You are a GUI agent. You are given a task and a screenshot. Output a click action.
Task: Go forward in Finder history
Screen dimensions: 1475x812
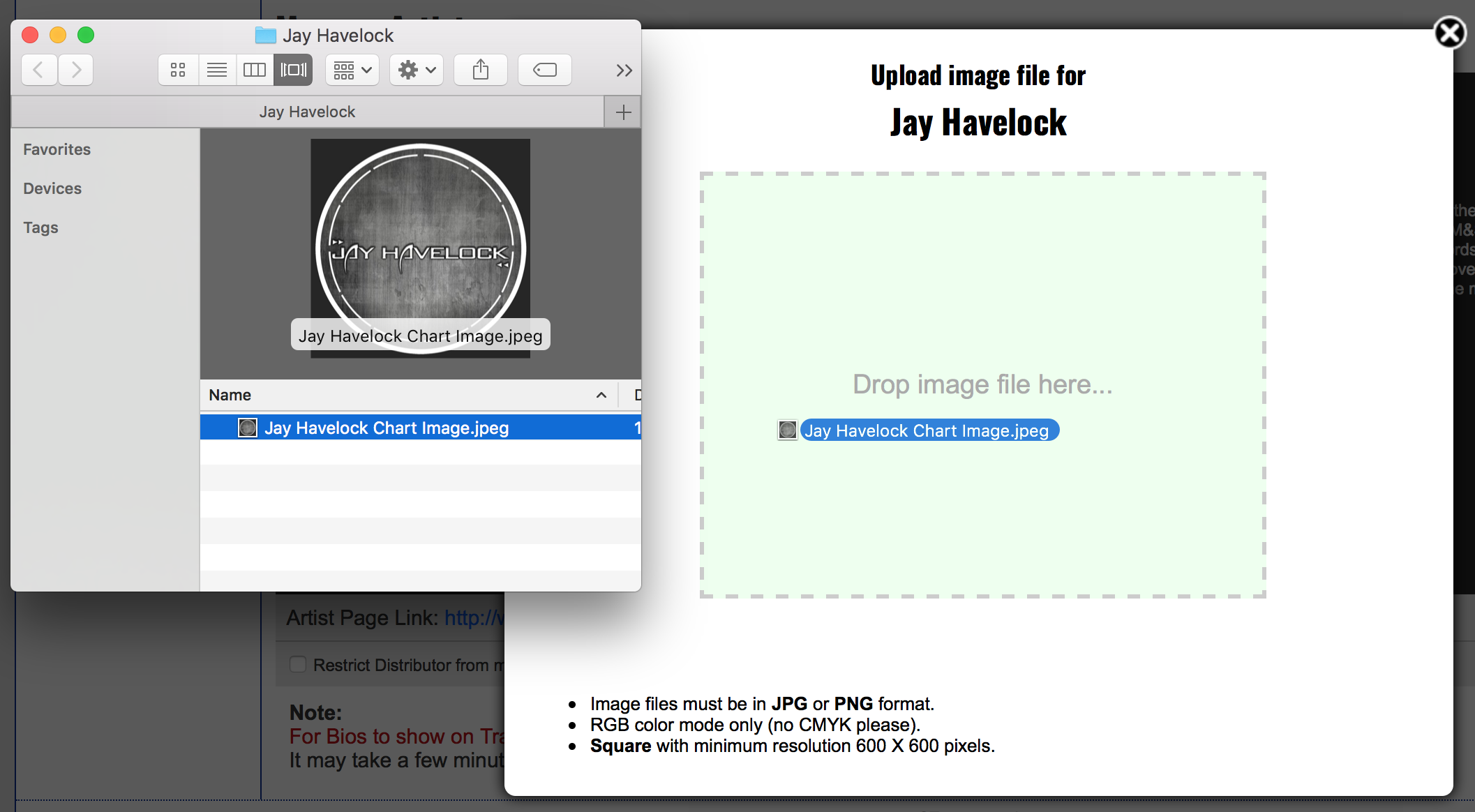pyautogui.click(x=76, y=70)
